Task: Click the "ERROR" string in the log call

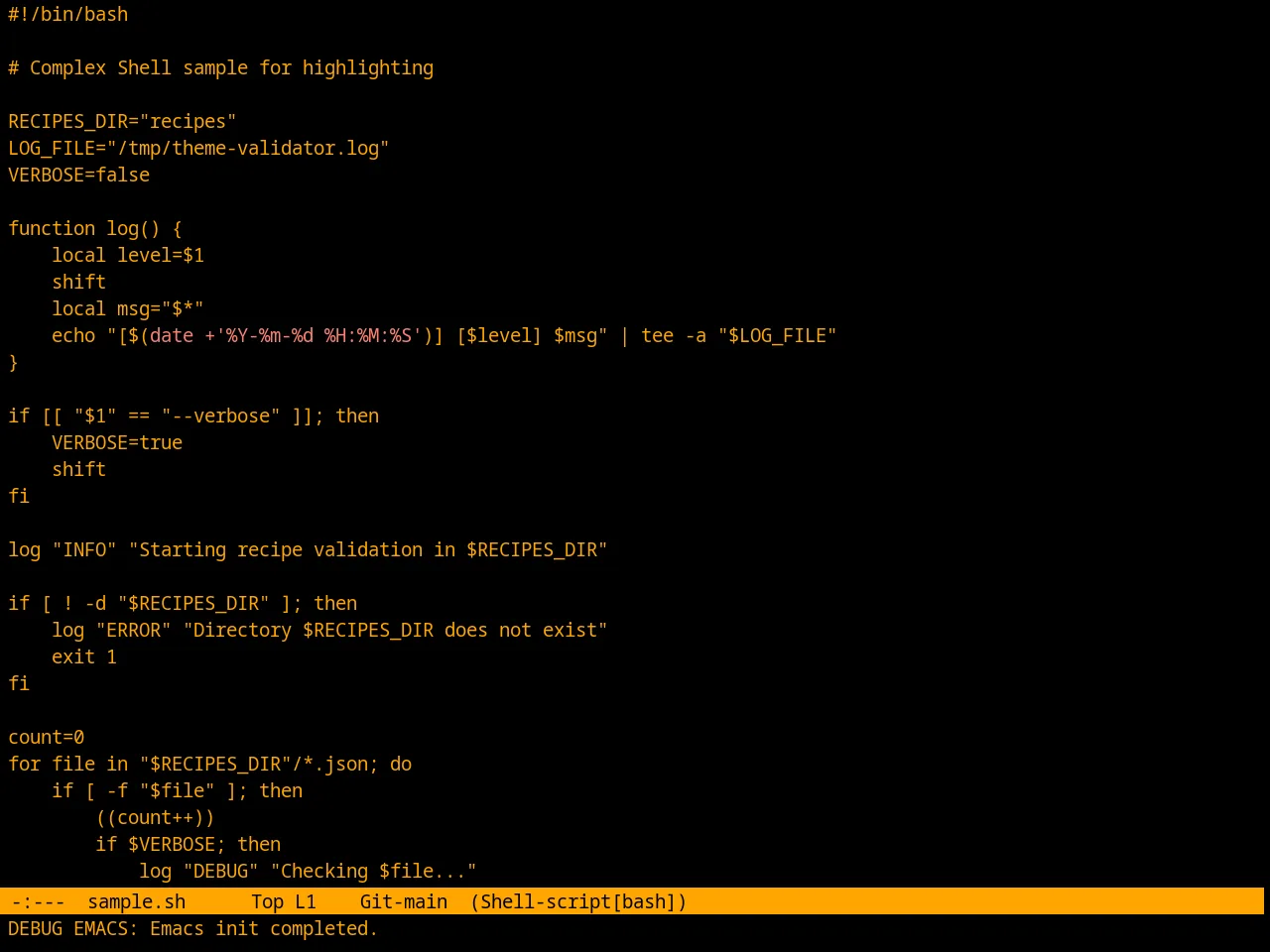Action: click(134, 630)
